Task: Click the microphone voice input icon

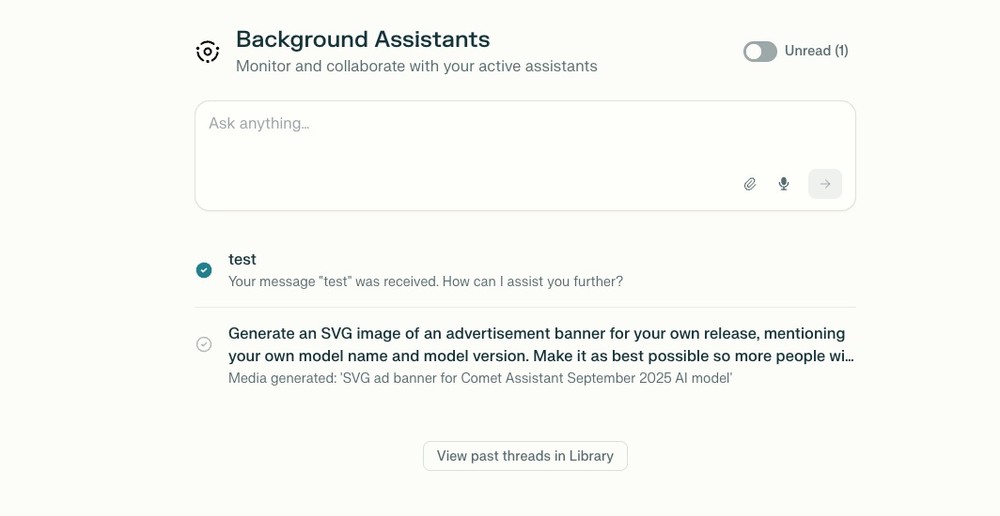Action: click(x=784, y=184)
